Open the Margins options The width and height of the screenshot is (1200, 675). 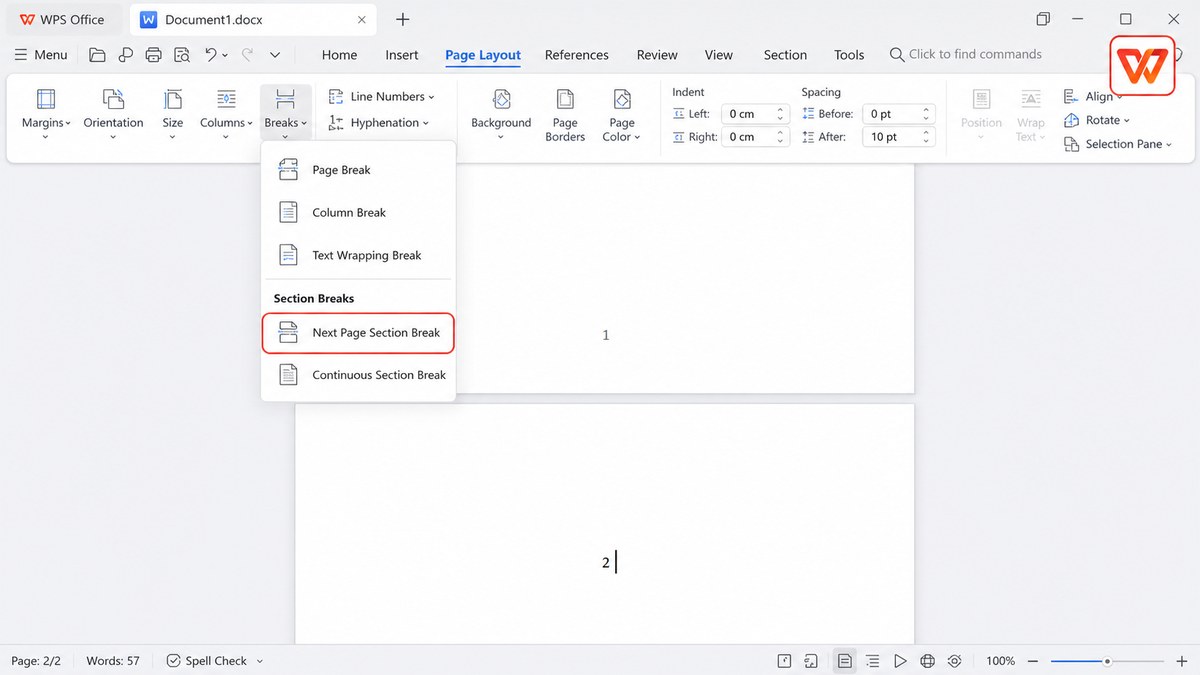click(x=46, y=112)
